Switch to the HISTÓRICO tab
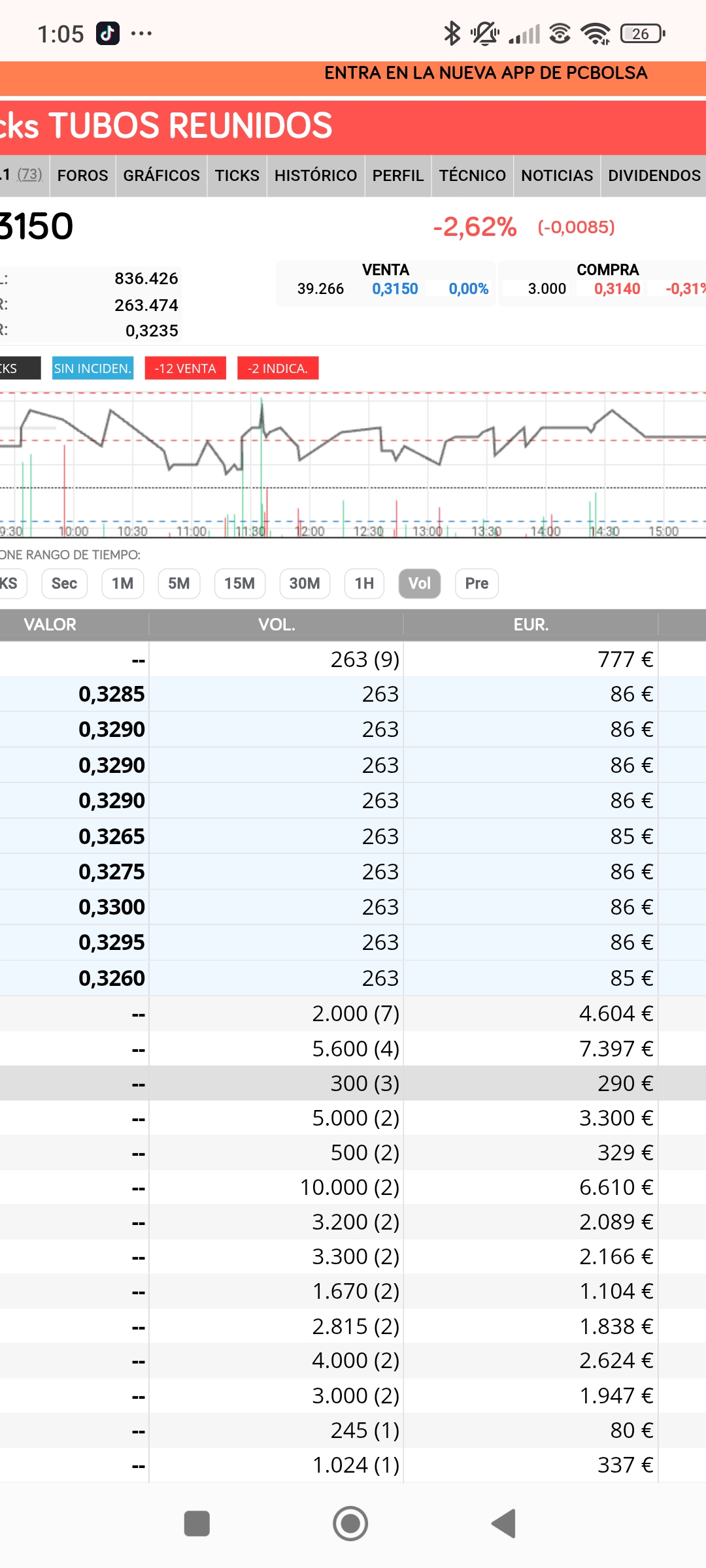 tap(315, 176)
